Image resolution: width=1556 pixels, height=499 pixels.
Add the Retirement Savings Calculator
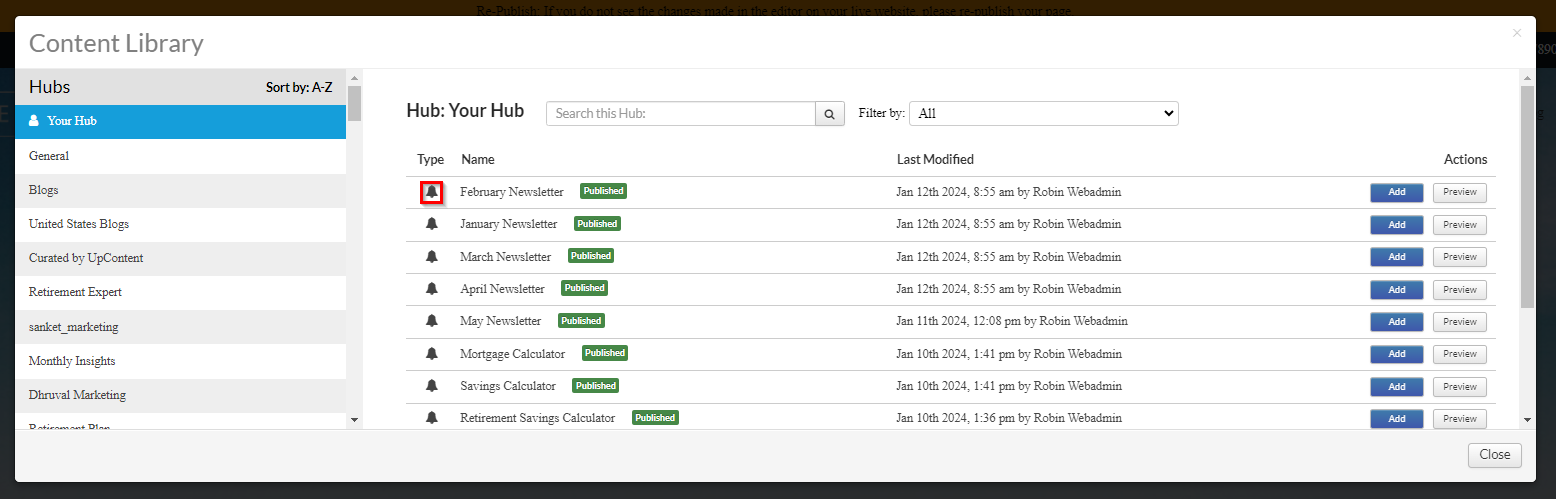click(x=1396, y=419)
